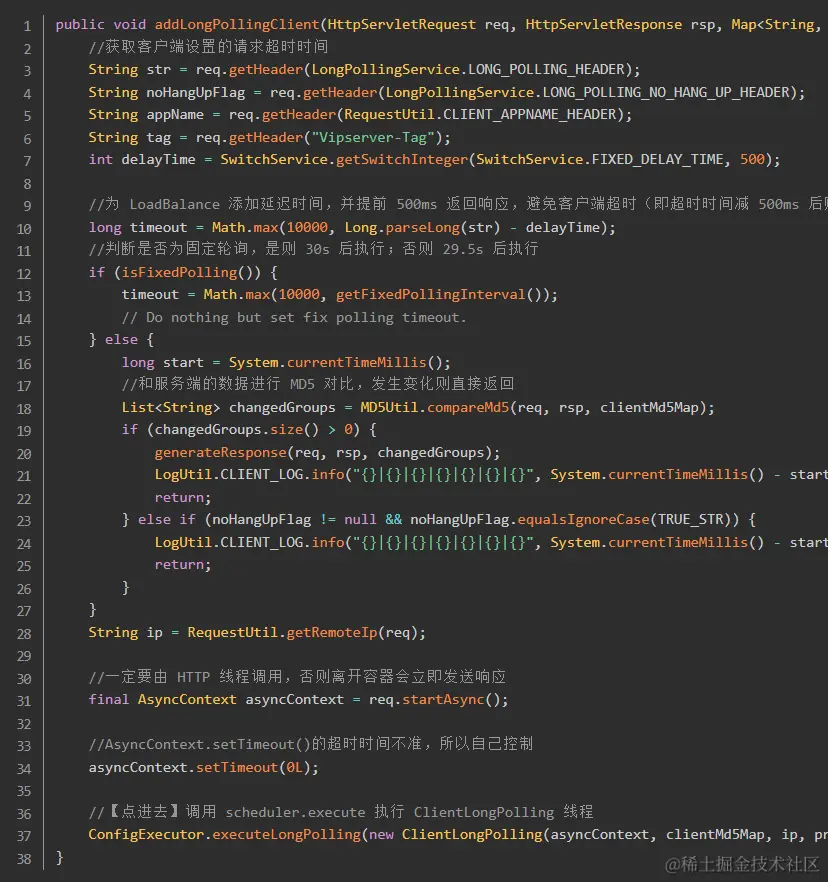The height and width of the screenshot is (882, 828).
Task: Click LONG_POLLING_NO_HANG_UP_HEADER constant
Action: point(666,92)
